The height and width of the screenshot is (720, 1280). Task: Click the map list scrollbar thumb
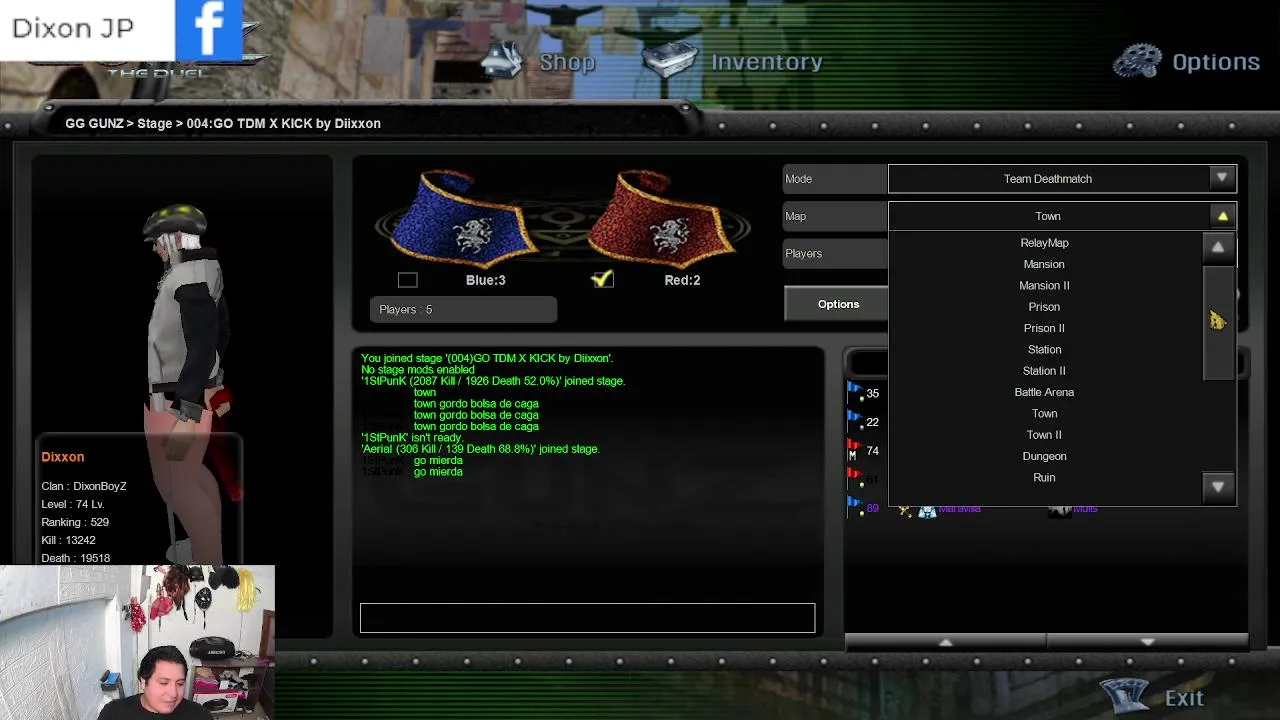pyautogui.click(x=1218, y=322)
